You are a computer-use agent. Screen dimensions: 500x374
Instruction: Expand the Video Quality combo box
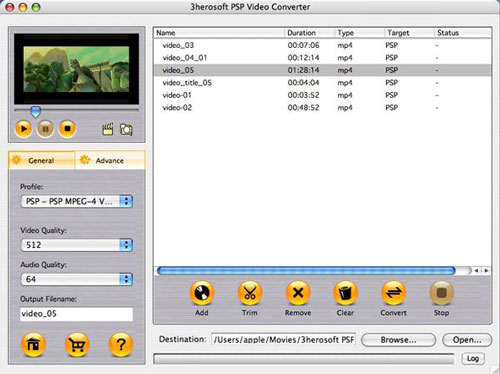tap(77, 245)
